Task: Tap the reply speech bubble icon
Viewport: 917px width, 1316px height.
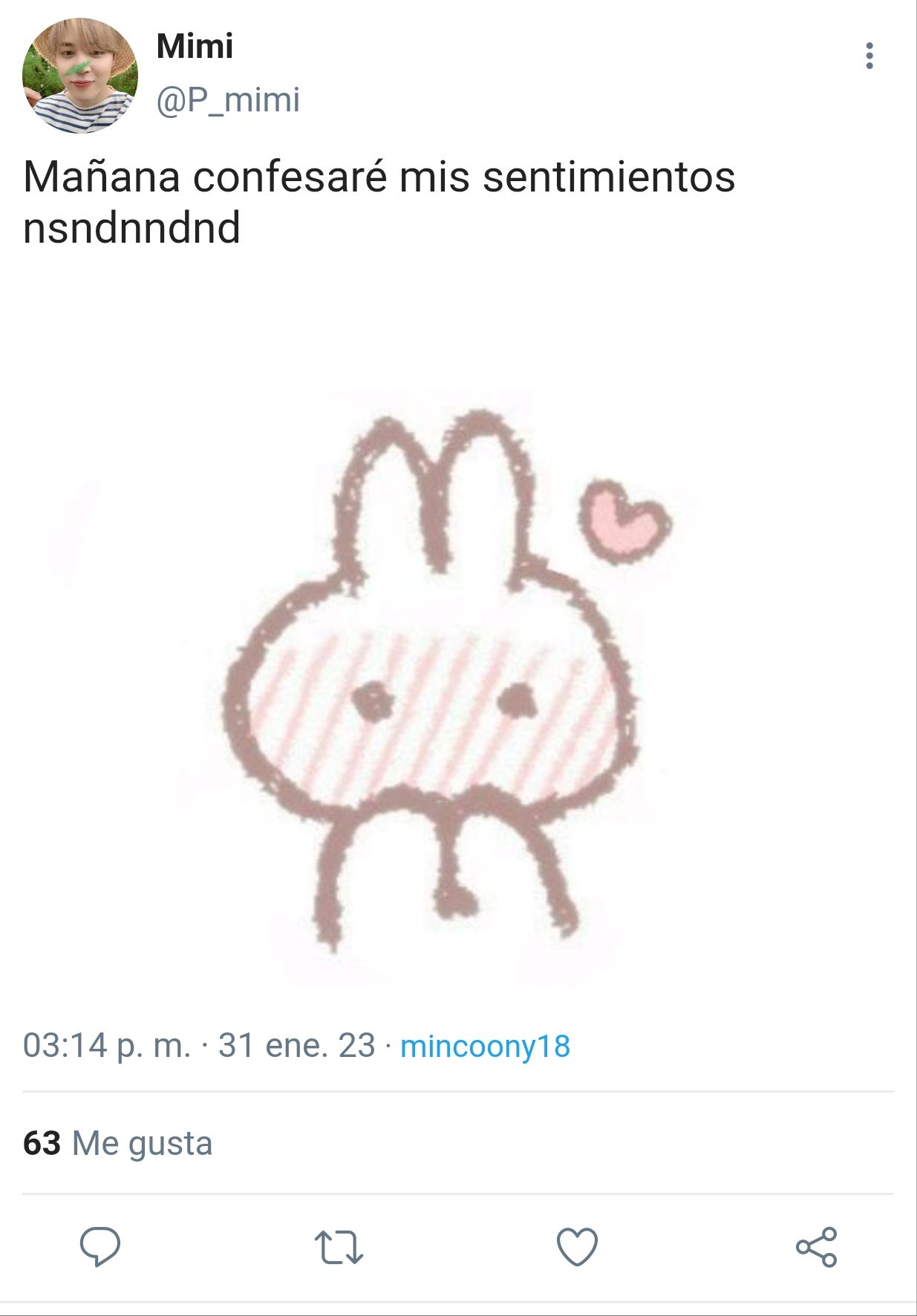Action: [100, 1246]
